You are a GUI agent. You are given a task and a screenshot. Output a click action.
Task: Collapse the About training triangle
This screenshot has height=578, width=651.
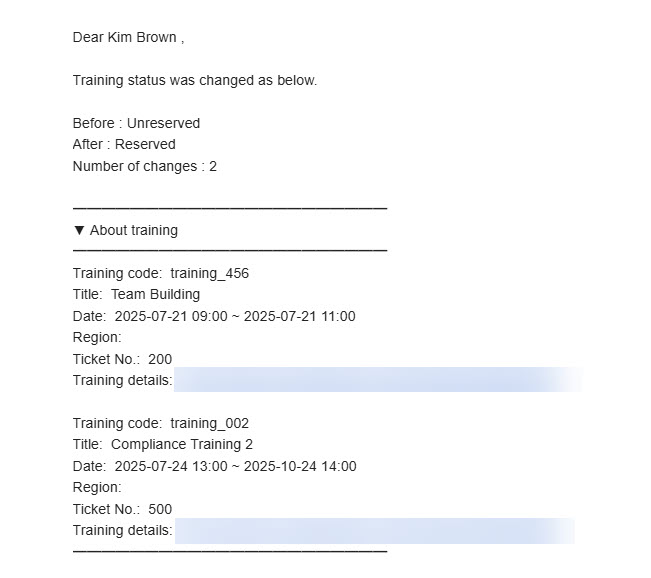click(79, 230)
